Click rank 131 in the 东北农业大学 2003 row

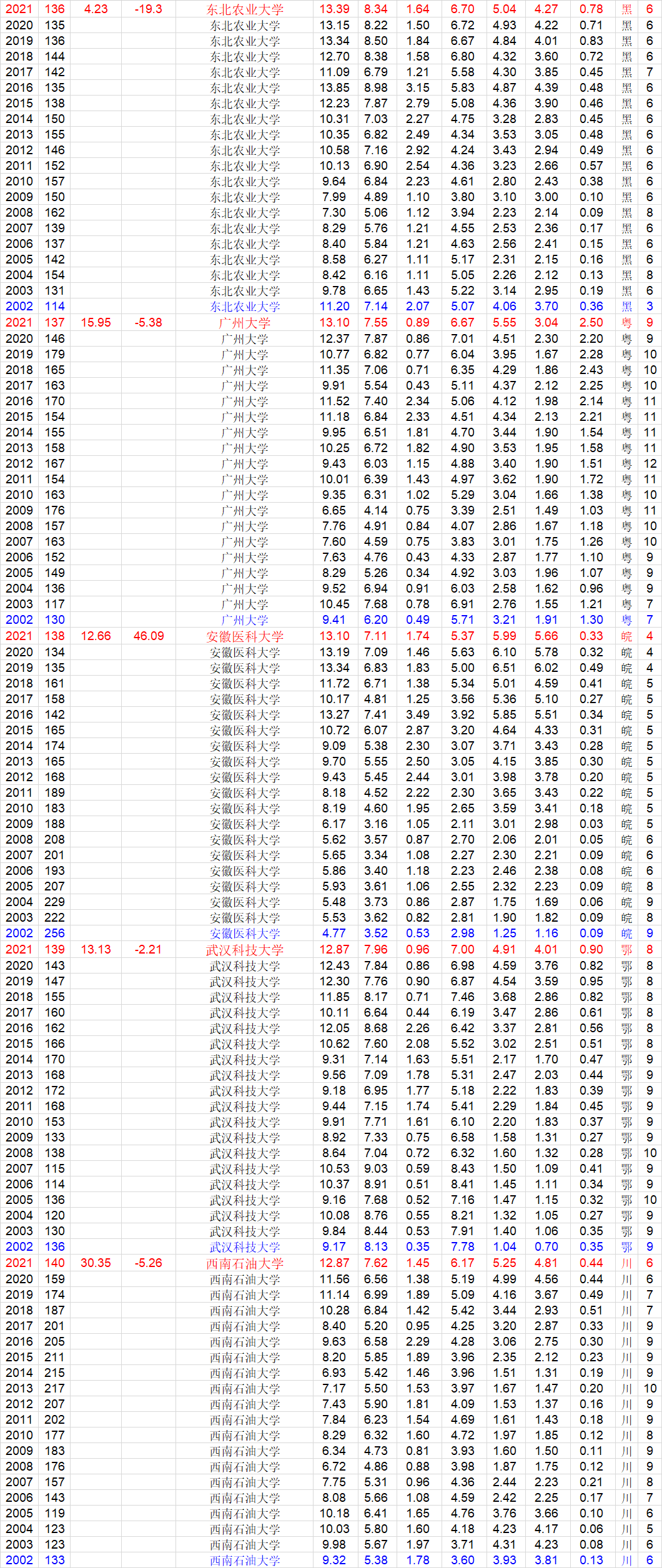[55, 291]
